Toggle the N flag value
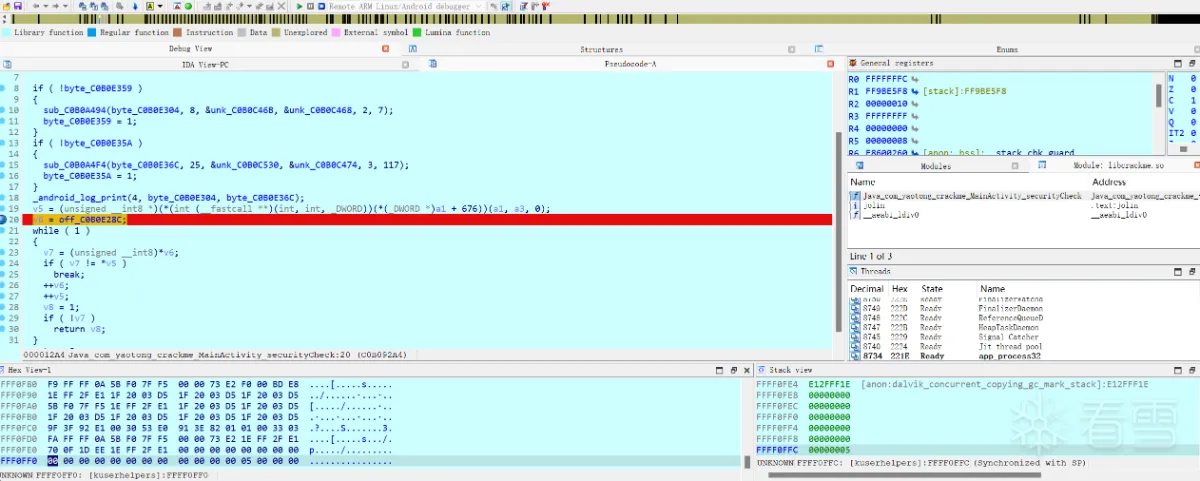 pos(1193,78)
